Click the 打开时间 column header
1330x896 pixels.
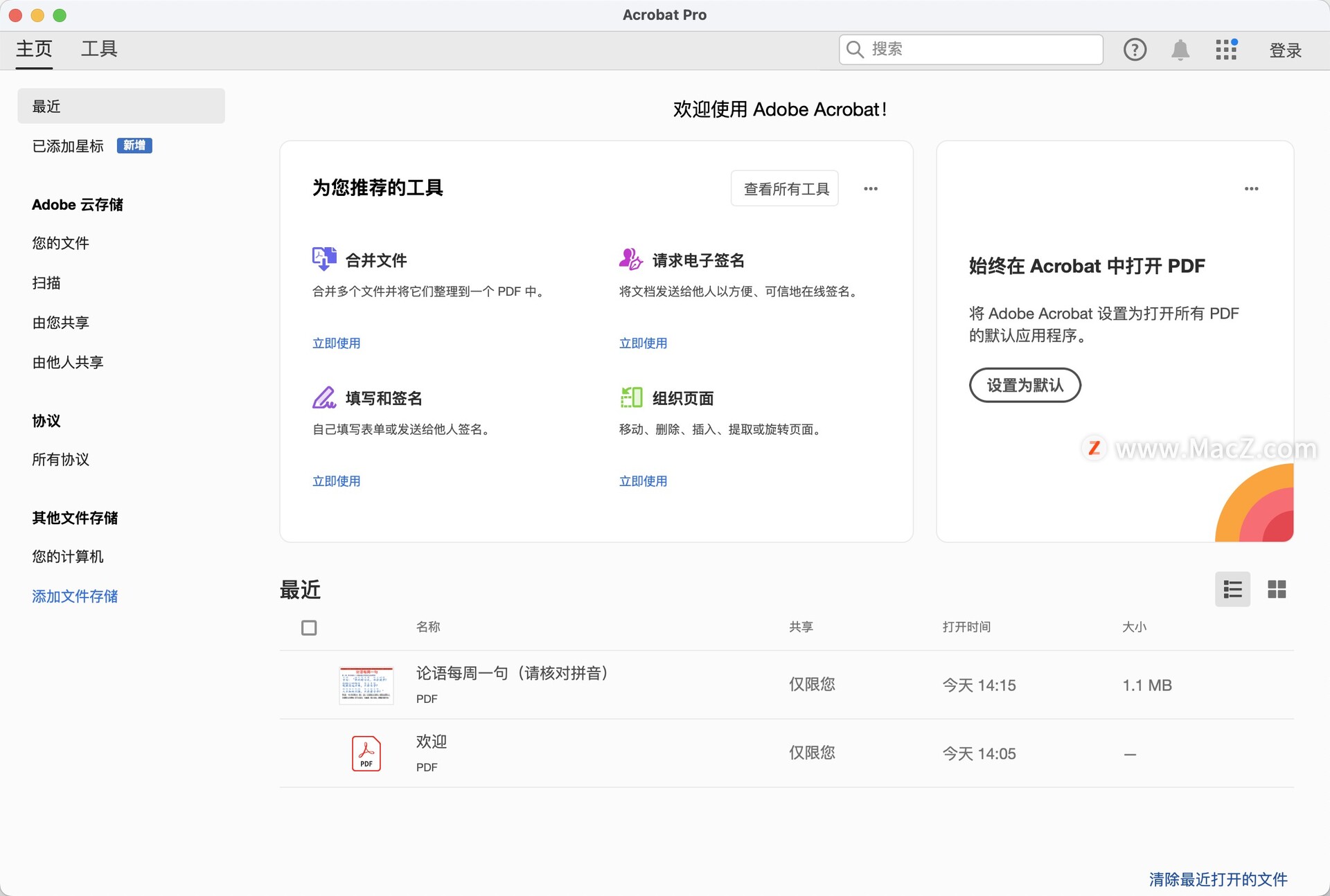coord(966,627)
